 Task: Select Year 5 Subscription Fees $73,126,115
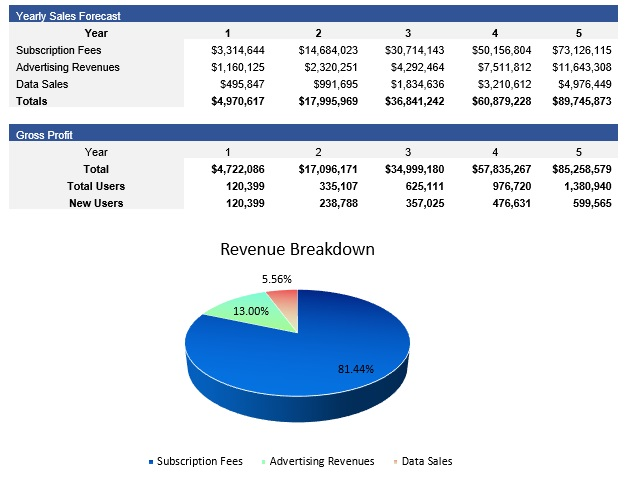(582, 50)
